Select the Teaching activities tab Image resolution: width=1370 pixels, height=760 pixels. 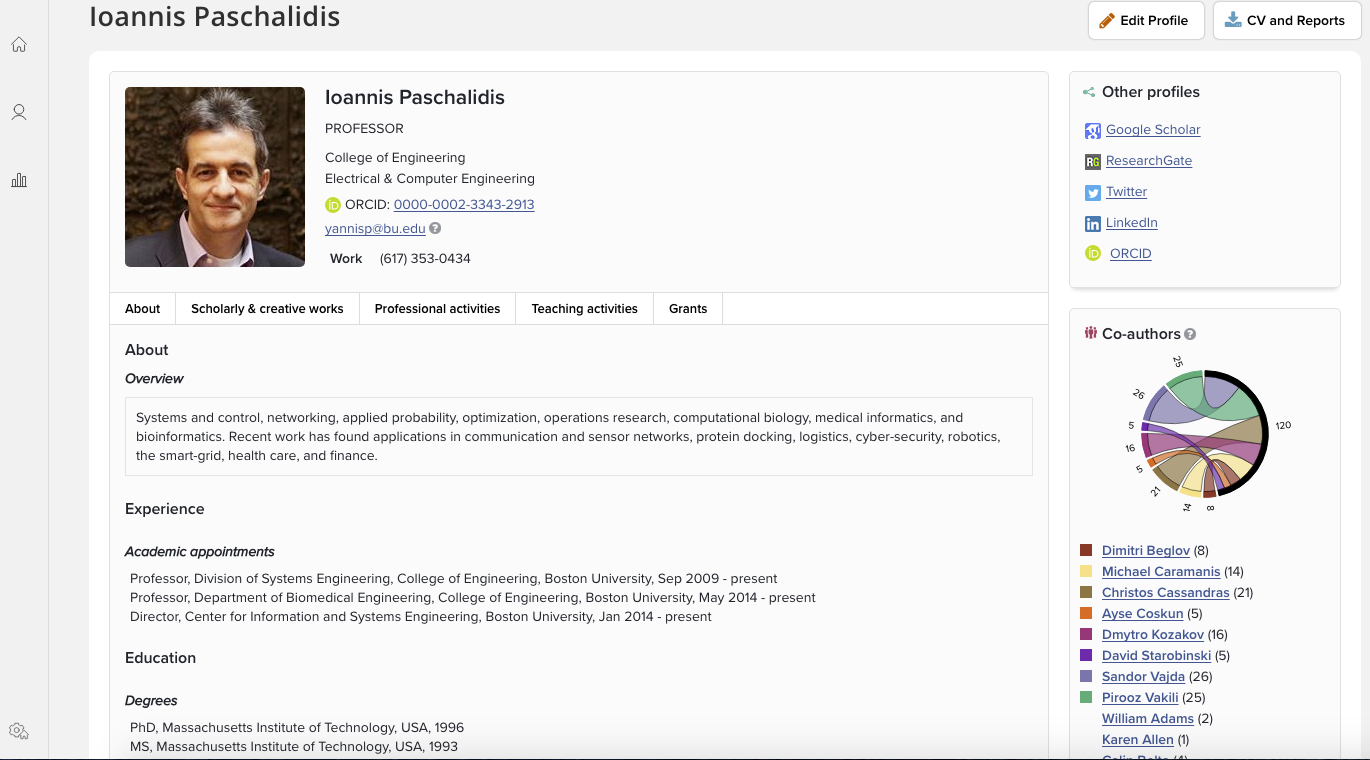pyautogui.click(x=584, y=309)
